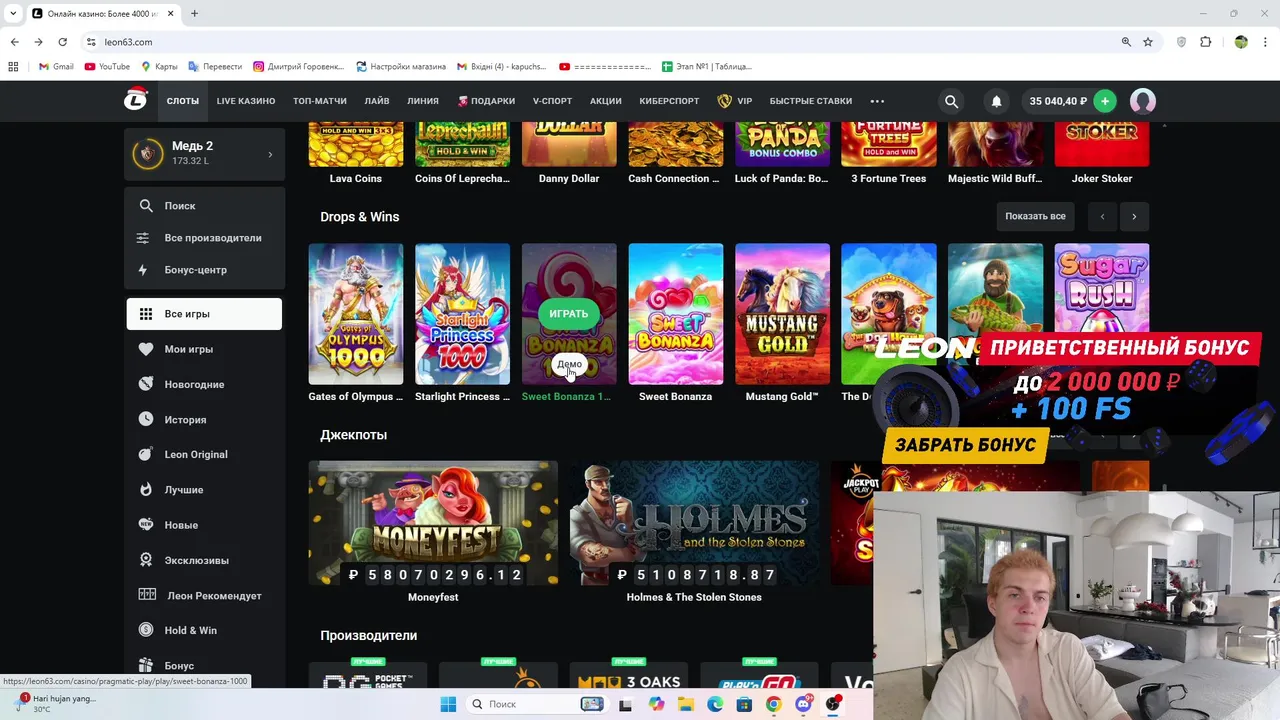Open the 3 Oaks provider tile
Screen dimensions: 1280x720
click(629, 675)
